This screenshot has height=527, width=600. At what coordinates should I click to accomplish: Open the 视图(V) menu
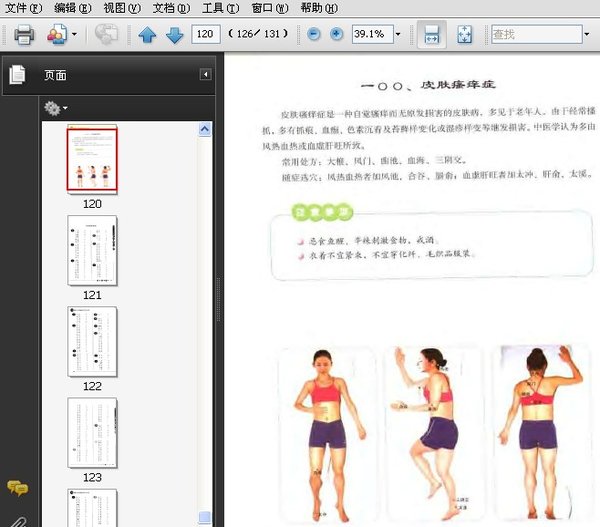(122, 8)
